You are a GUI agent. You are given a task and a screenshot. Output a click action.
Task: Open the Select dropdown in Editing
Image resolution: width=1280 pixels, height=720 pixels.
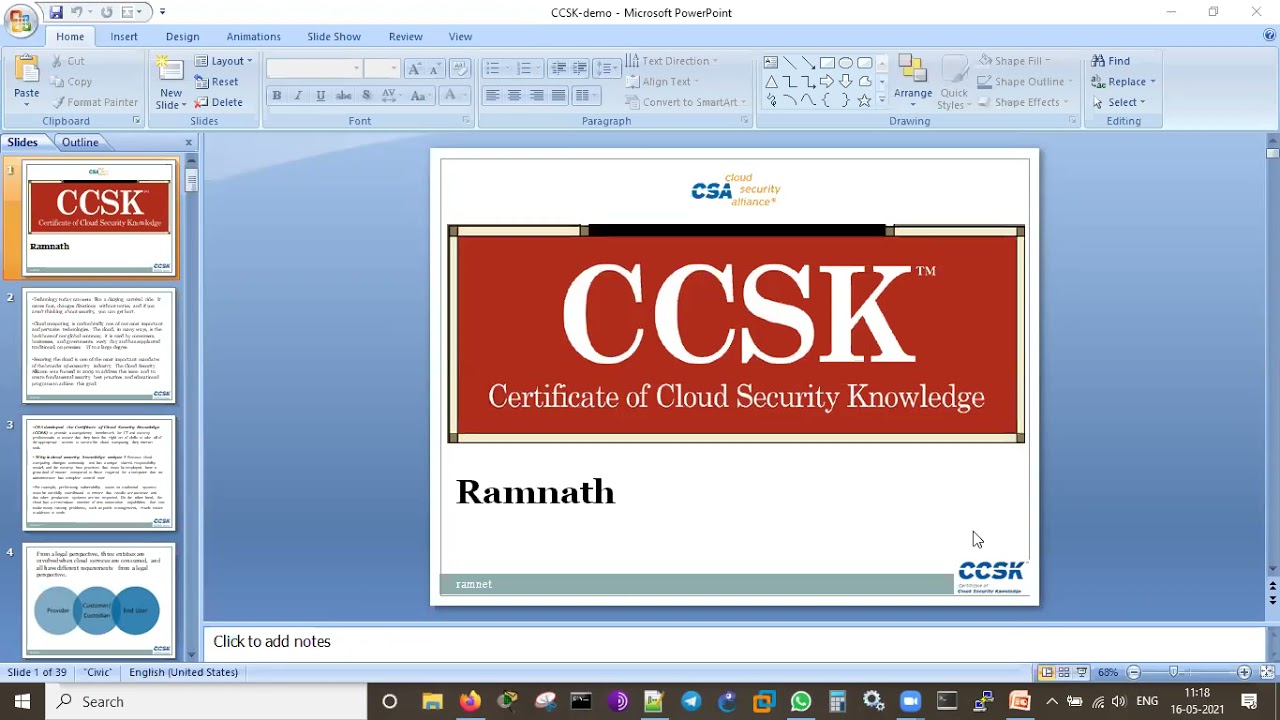1119,102
